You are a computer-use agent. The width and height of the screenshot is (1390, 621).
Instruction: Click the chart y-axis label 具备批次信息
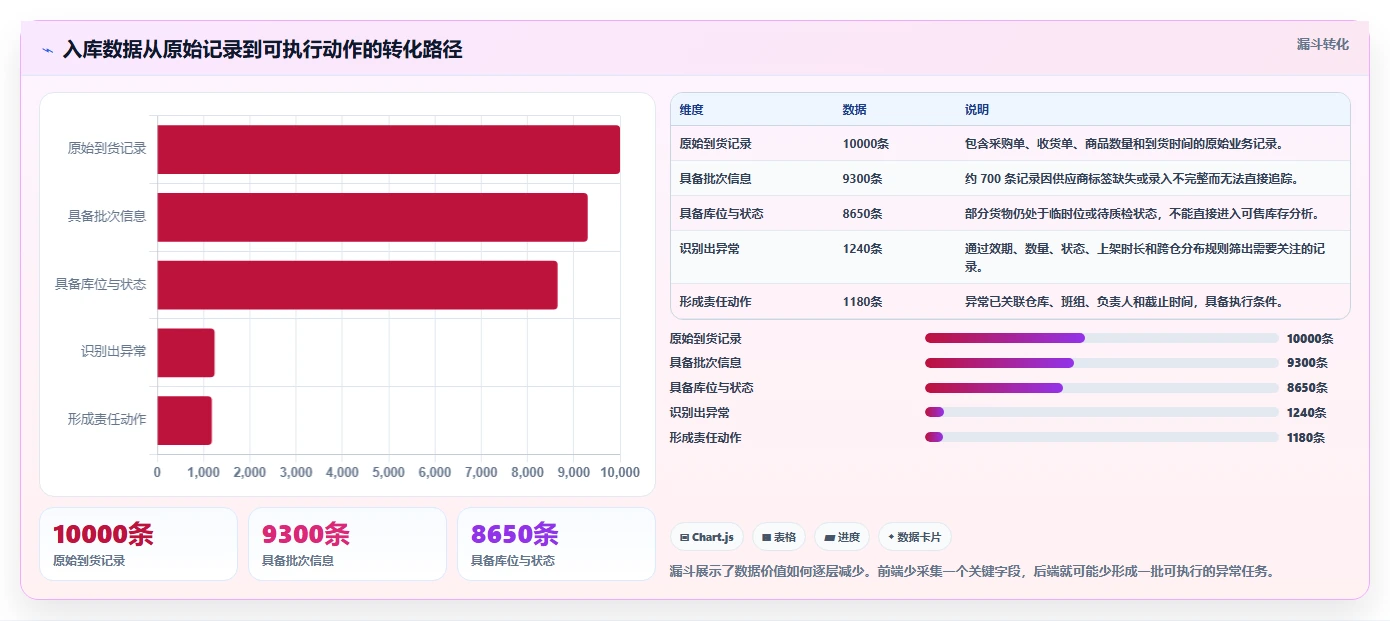[x=107, y=217]
